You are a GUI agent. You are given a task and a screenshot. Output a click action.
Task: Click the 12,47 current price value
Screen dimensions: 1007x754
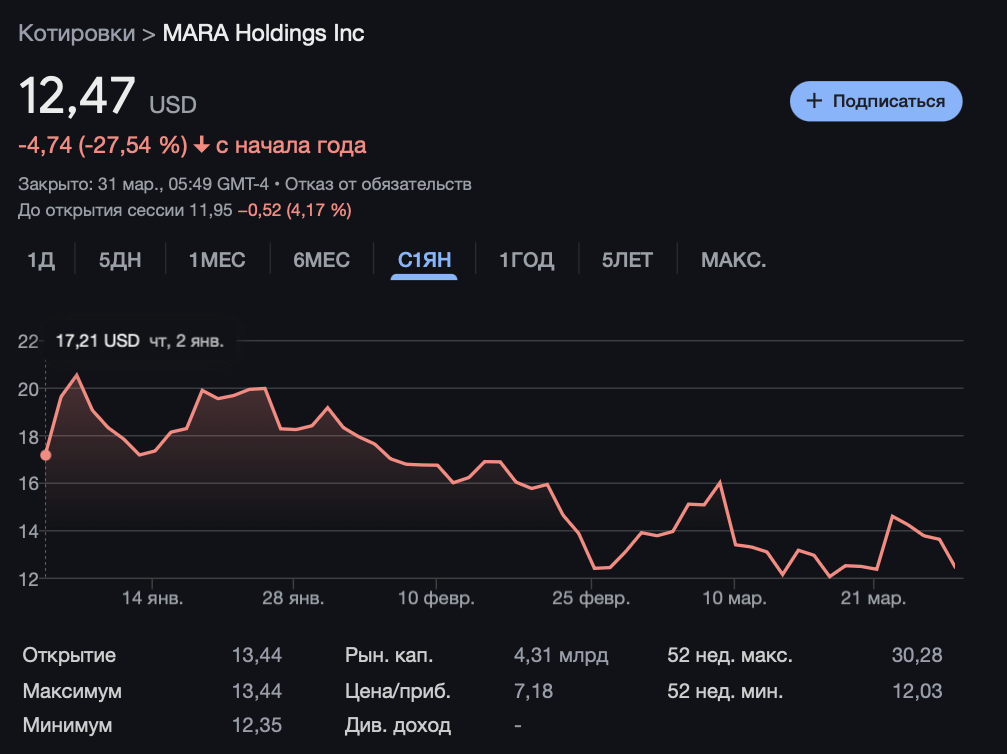pyautogui.click(x=77, y=96)
